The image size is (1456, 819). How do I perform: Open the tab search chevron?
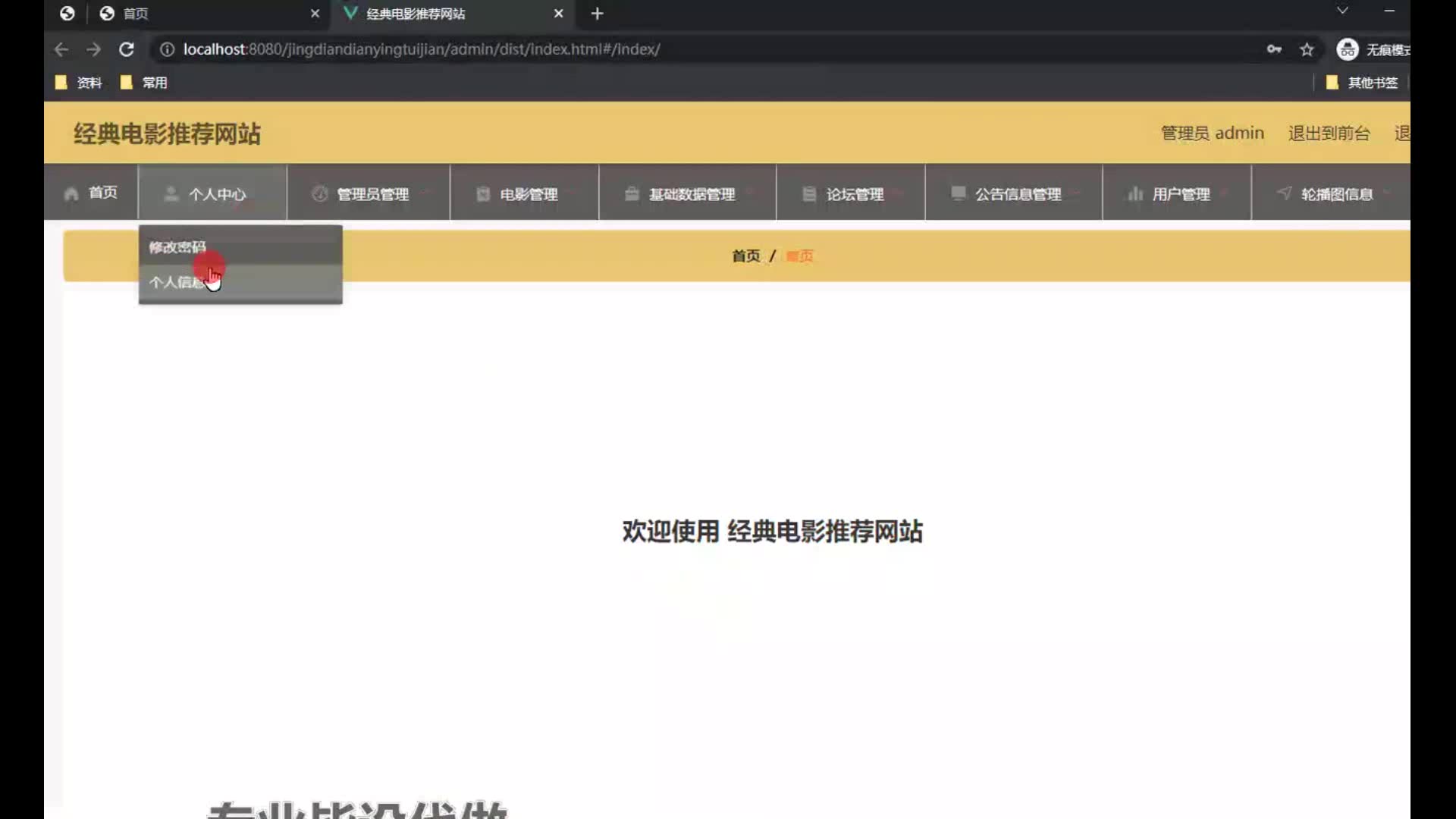click(x=1342, y=11)
